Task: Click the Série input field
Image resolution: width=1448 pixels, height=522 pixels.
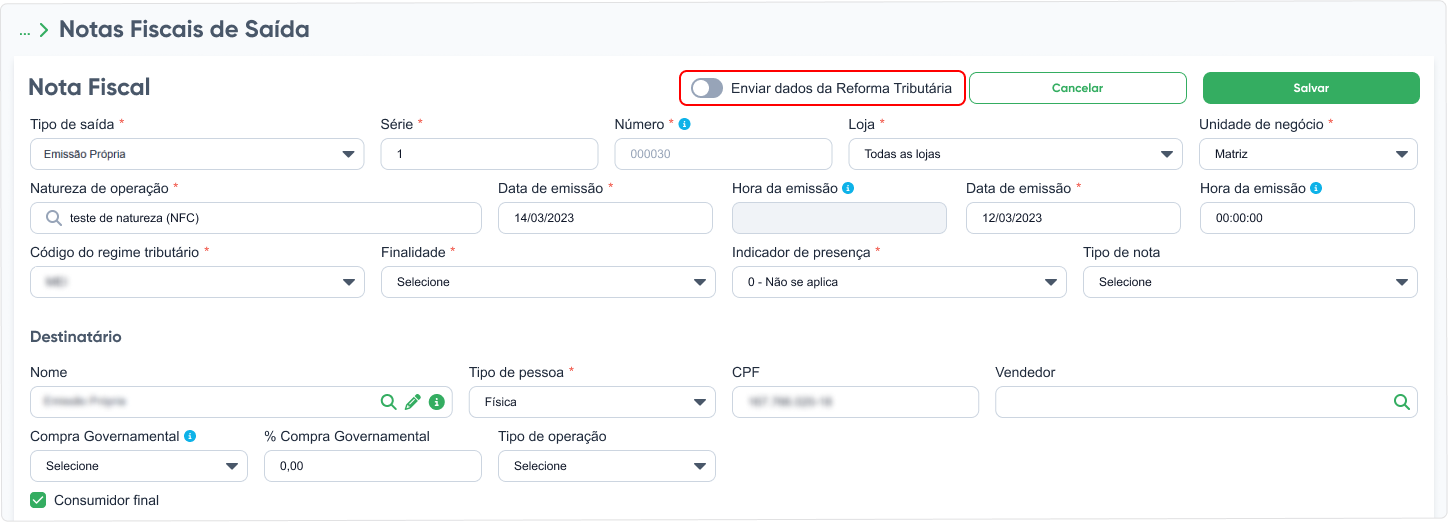Action: pos(489,154)
